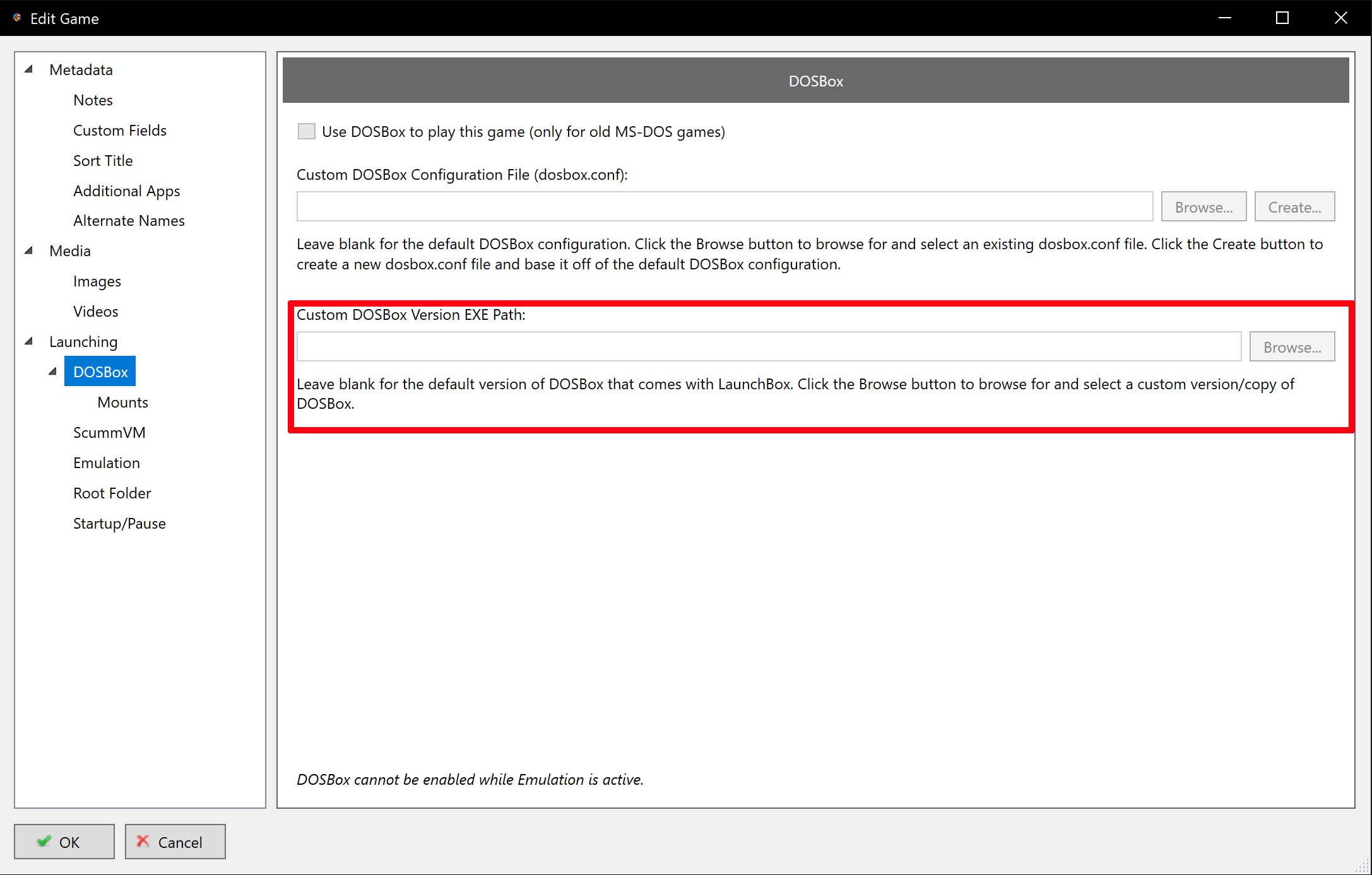This screenshot has width=1372, height=875.
Task: Minimize the Edit Game window
Action: (x=1224, y=18)
